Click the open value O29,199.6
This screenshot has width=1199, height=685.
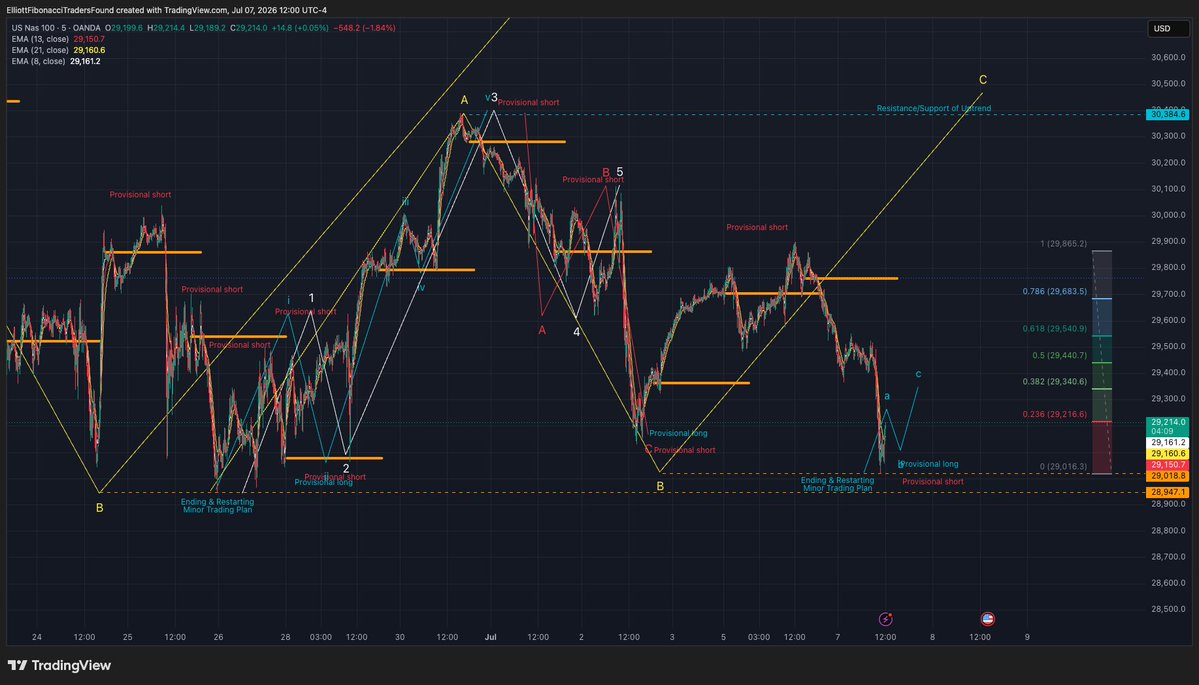(x=124, y=28)
